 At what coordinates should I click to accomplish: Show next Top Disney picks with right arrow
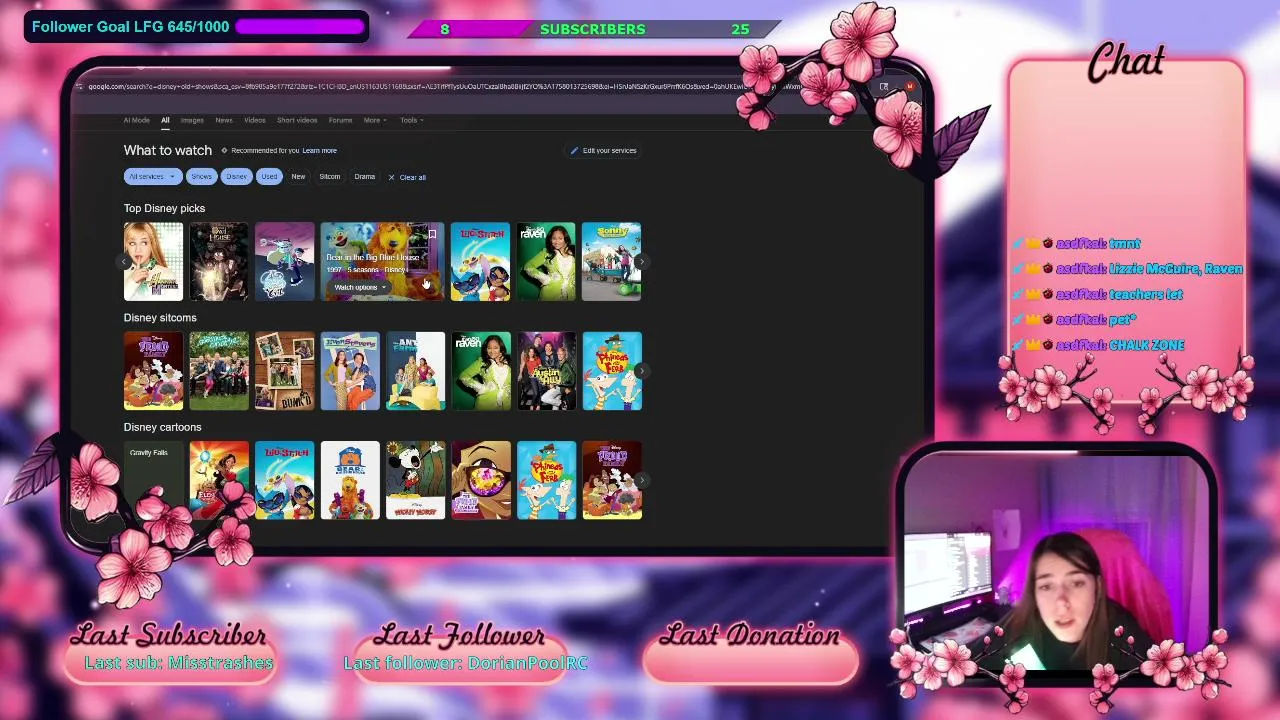tap(641, 262)
